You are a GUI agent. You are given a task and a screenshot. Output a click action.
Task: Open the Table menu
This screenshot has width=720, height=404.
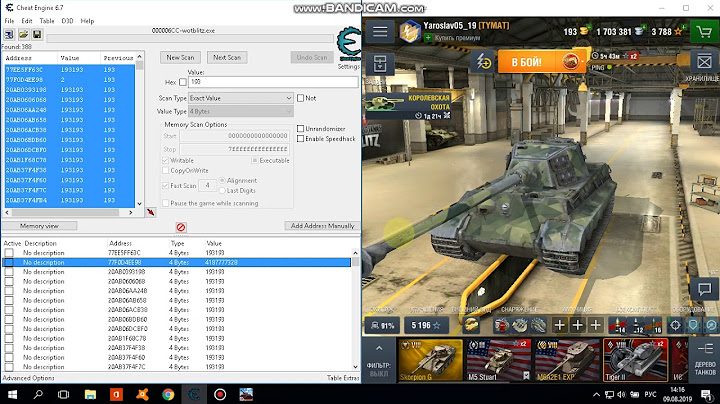[47, 21]
